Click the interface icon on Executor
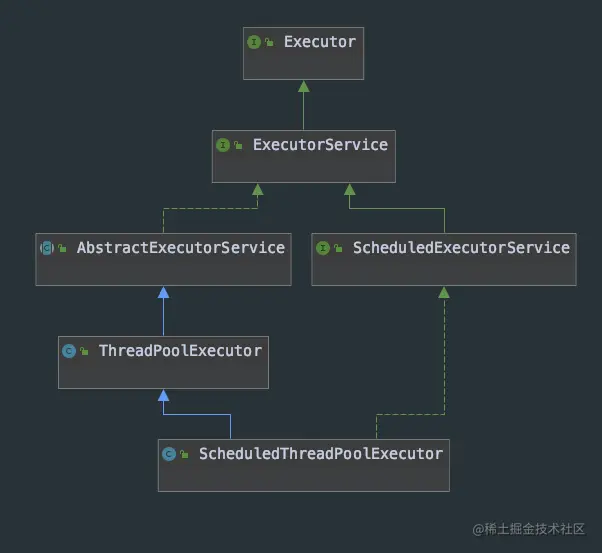Screen dimensions: 602x553 (x=254, y=42)
